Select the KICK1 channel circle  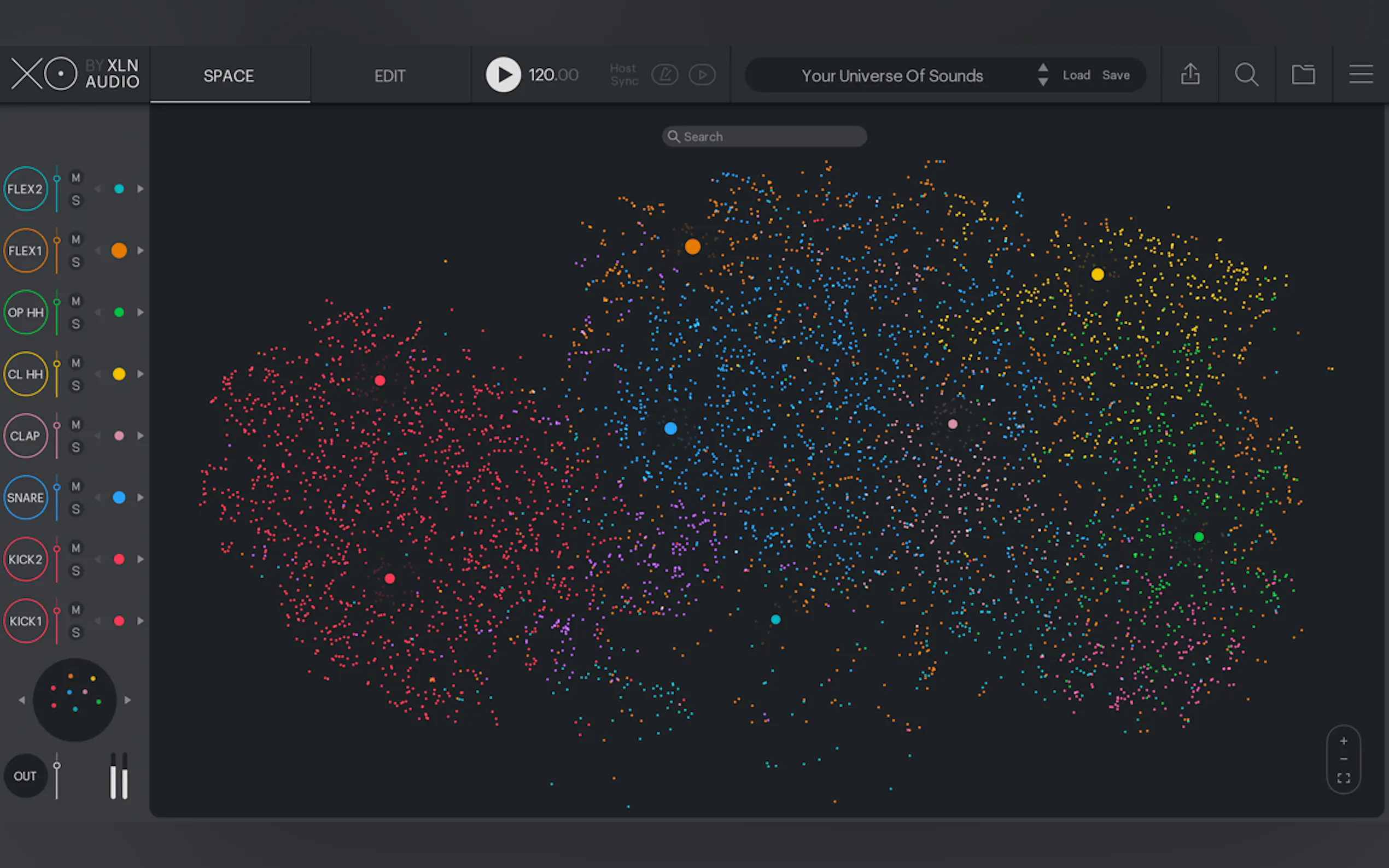(x=25, y=620)
